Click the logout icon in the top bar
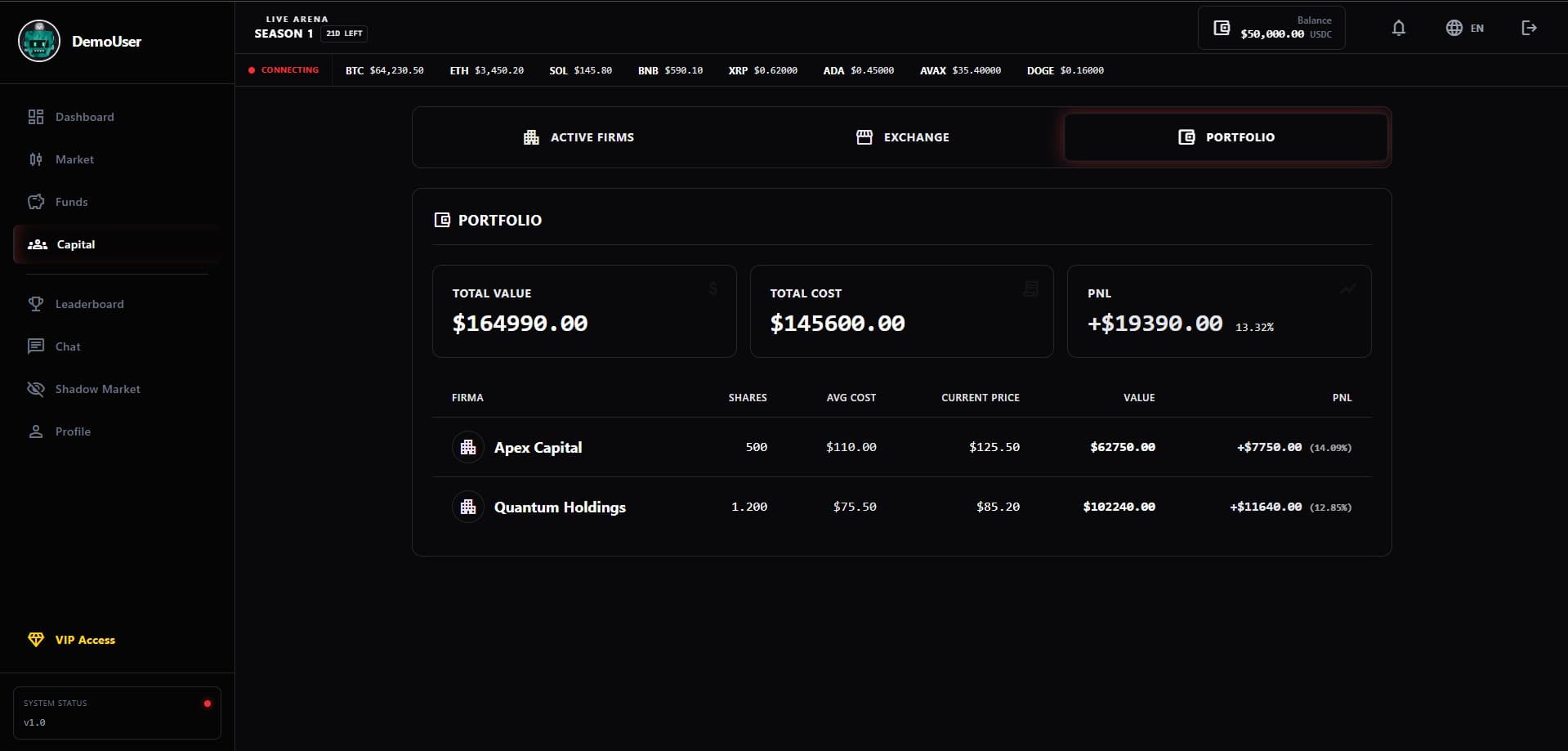The width and height of the screenshot is (1568, 751). (x=1529, y=27)
